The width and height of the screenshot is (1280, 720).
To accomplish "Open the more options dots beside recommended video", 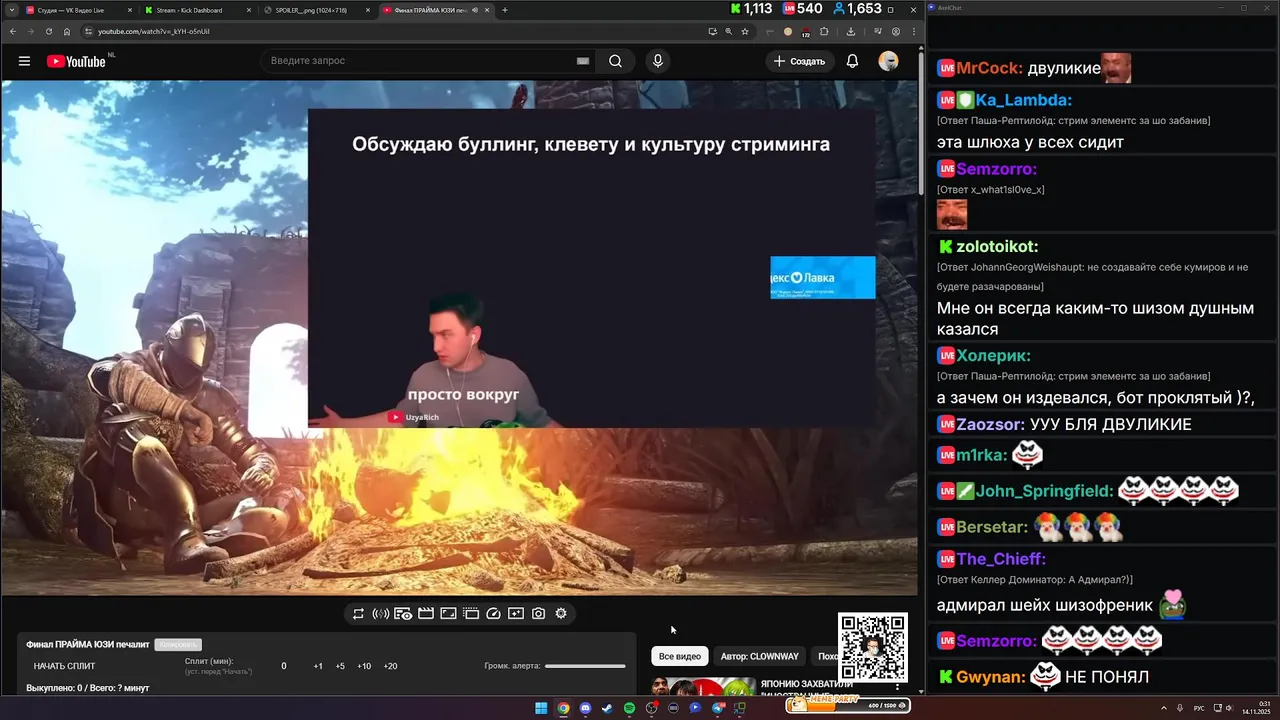I will tap(897, 688).
